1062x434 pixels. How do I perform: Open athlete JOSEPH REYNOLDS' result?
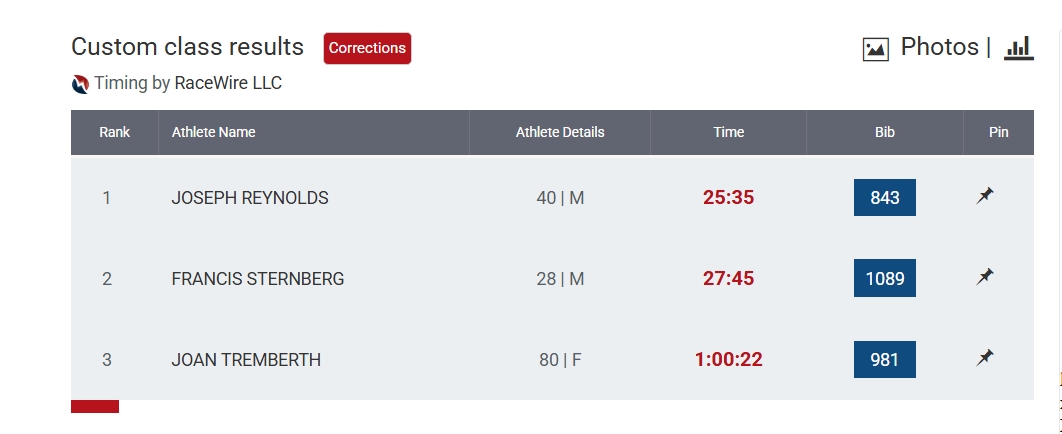click(x=250, y=198)
